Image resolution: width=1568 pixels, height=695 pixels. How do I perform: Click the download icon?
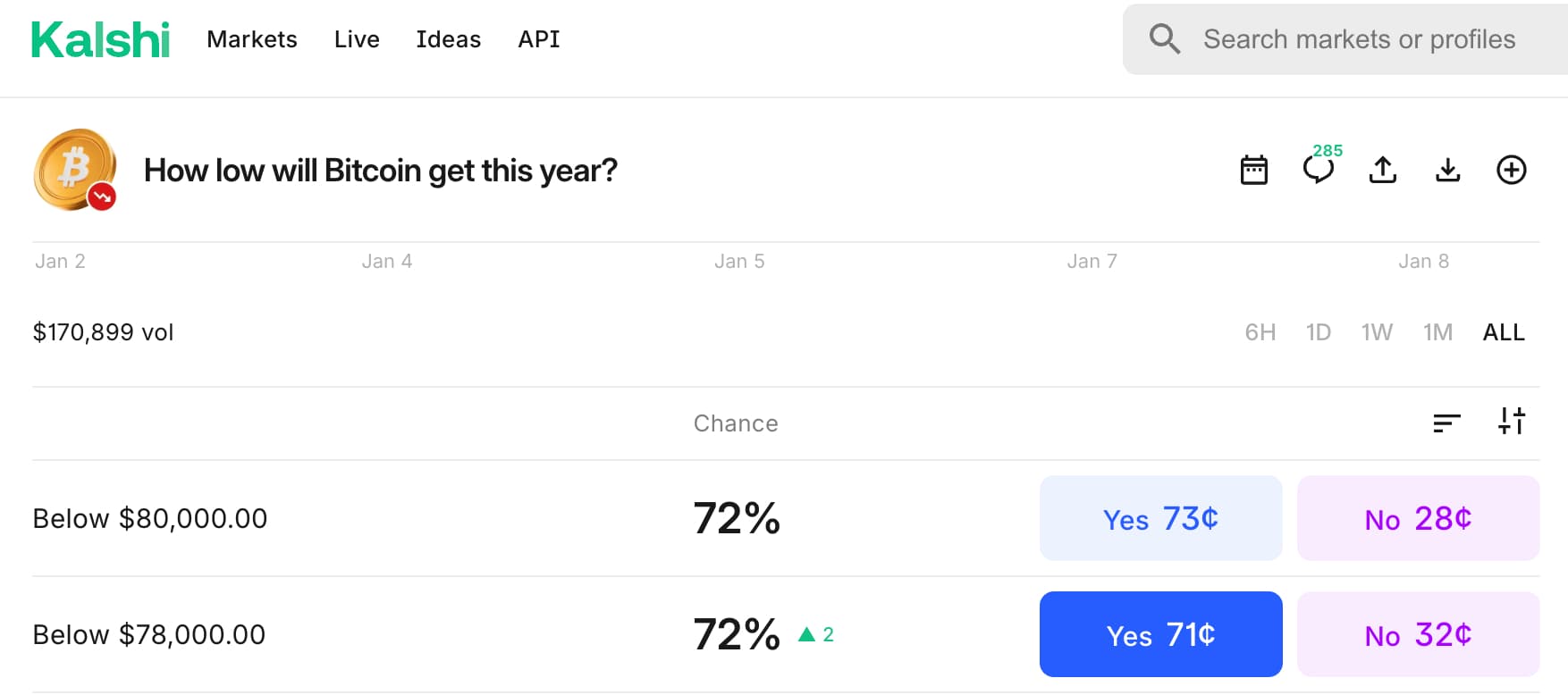point(1447,170)
